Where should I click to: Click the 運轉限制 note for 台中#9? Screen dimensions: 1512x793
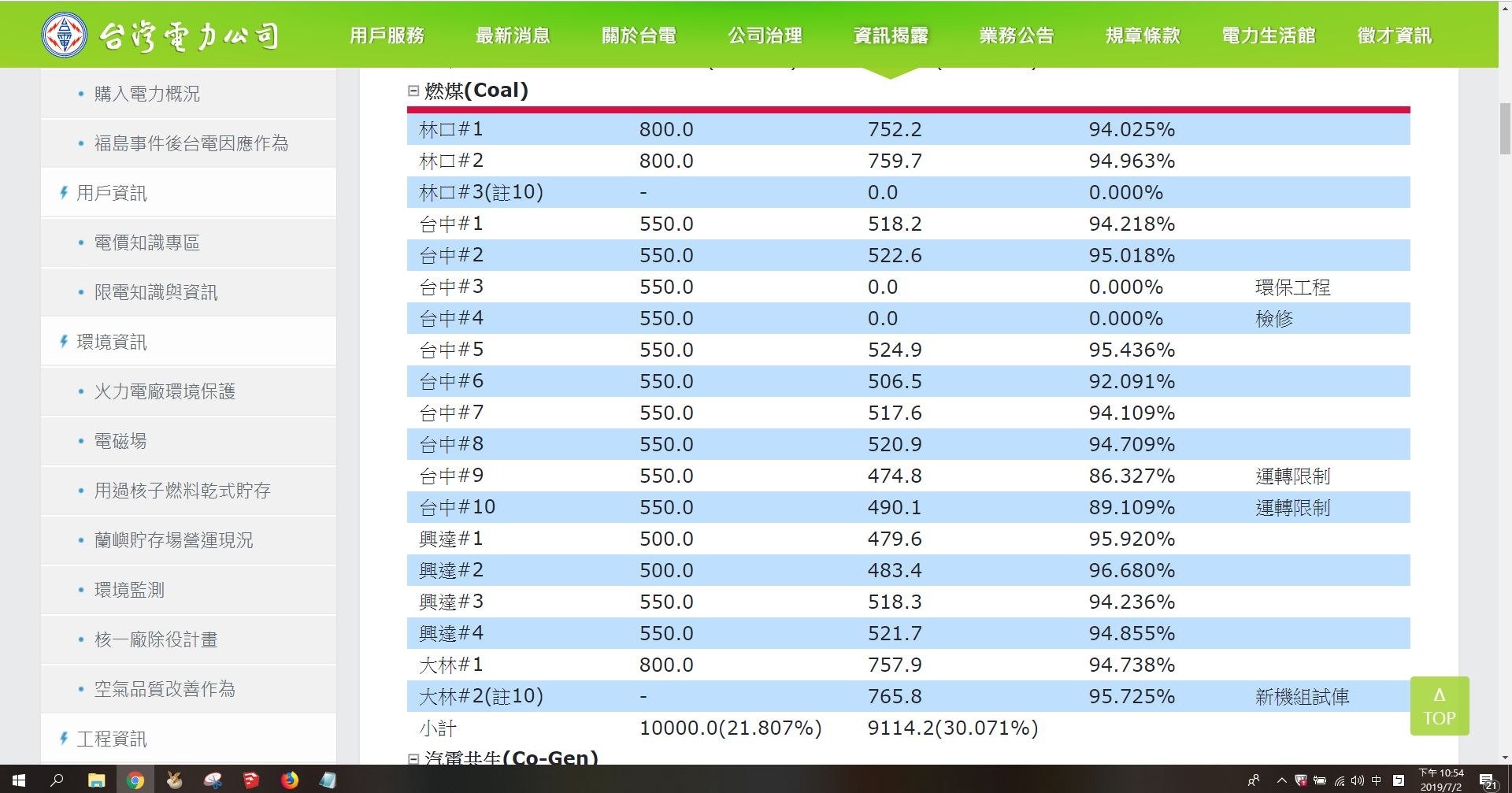[x=1292, y=476]
